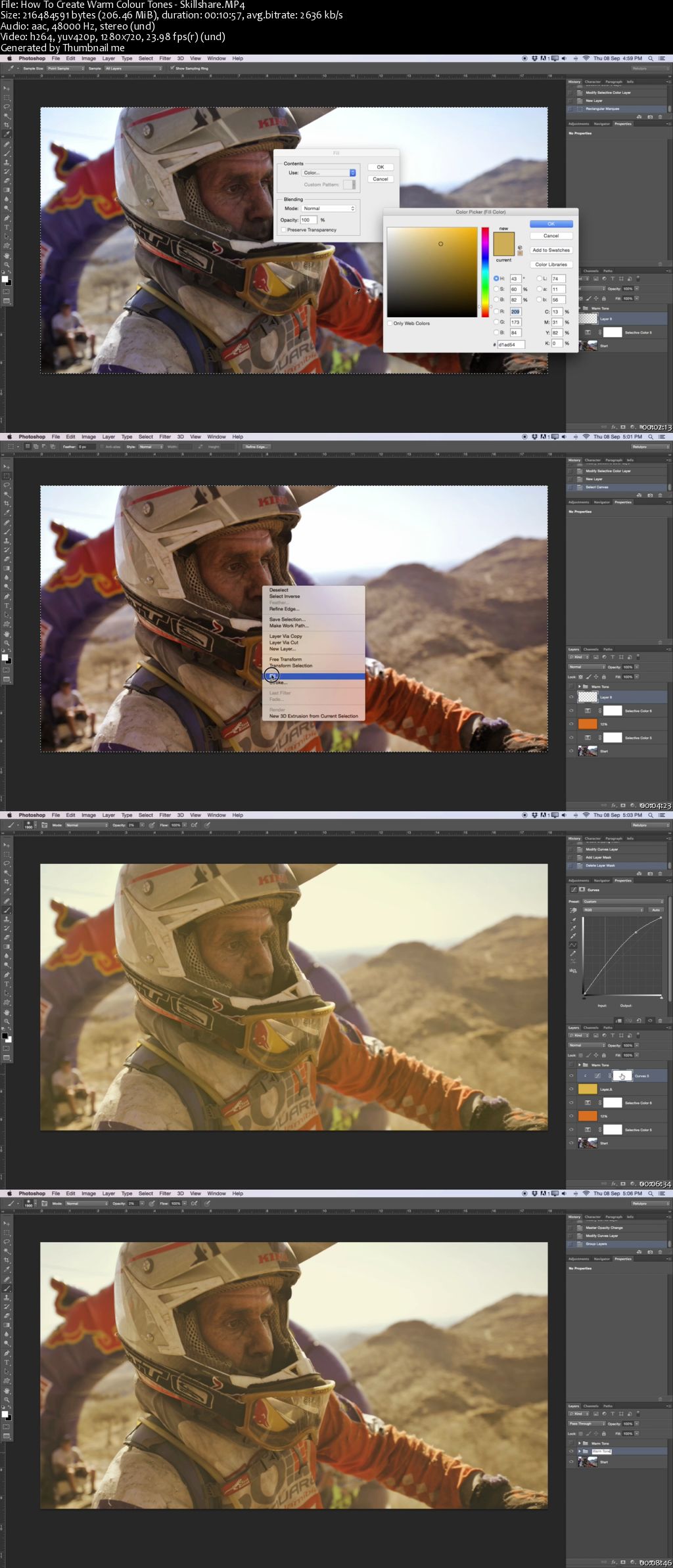Click the Opacity field in the Fill dialog

pos(309,220)
